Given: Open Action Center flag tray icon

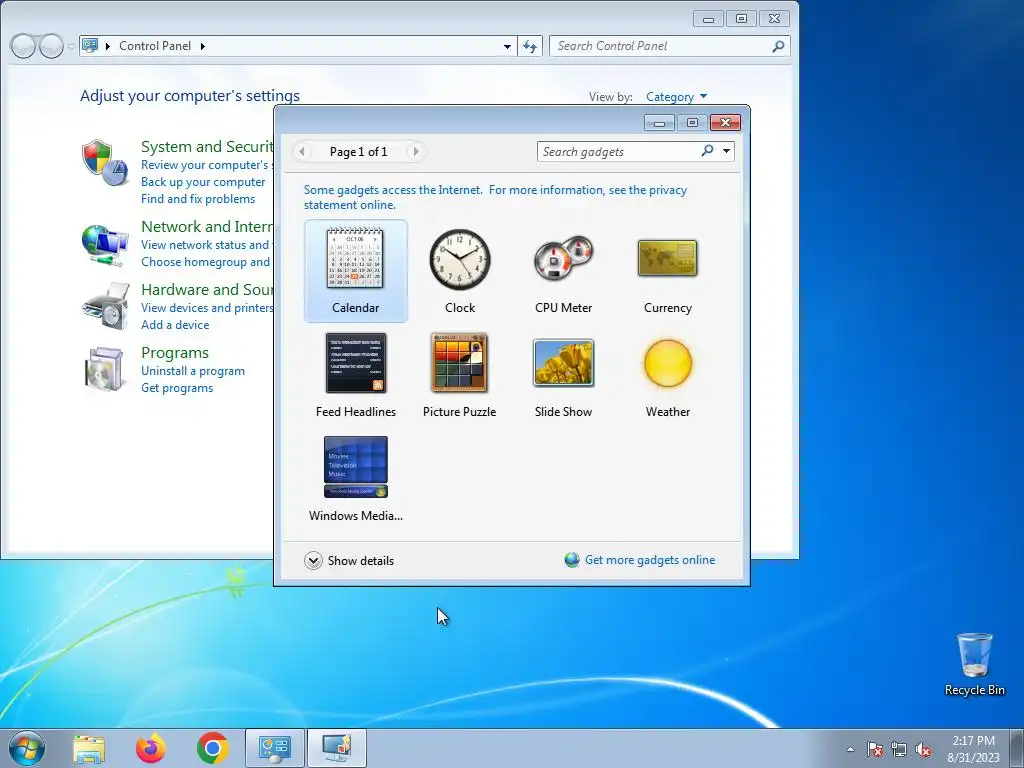Looking at the screenshot, I should pyautogui.click(x=874, y=749).
